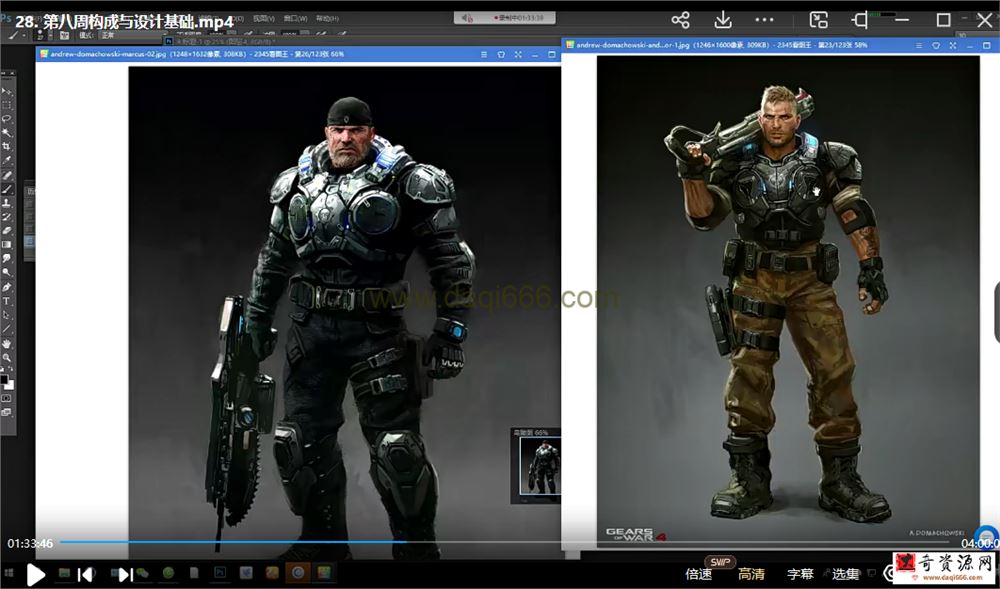Select the Eraser tool
Viewport: 1000px width, 589px height.
pos(8,230)
